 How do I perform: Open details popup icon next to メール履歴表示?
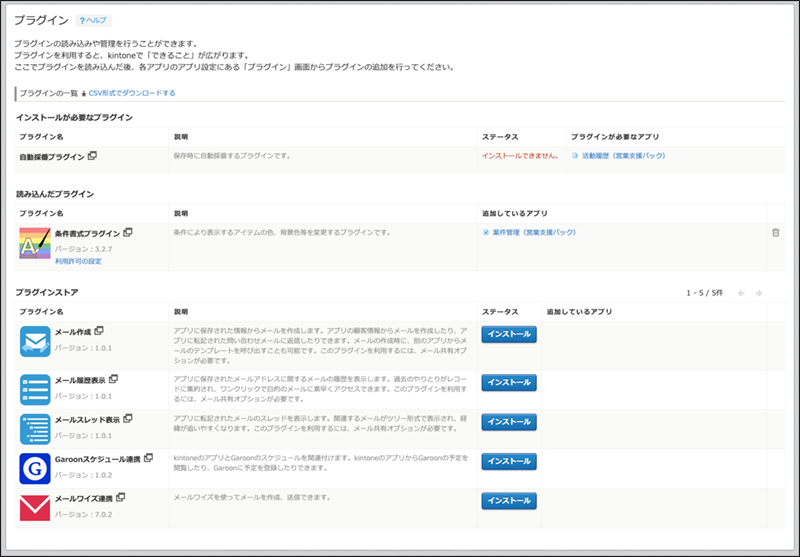[113, 379]
